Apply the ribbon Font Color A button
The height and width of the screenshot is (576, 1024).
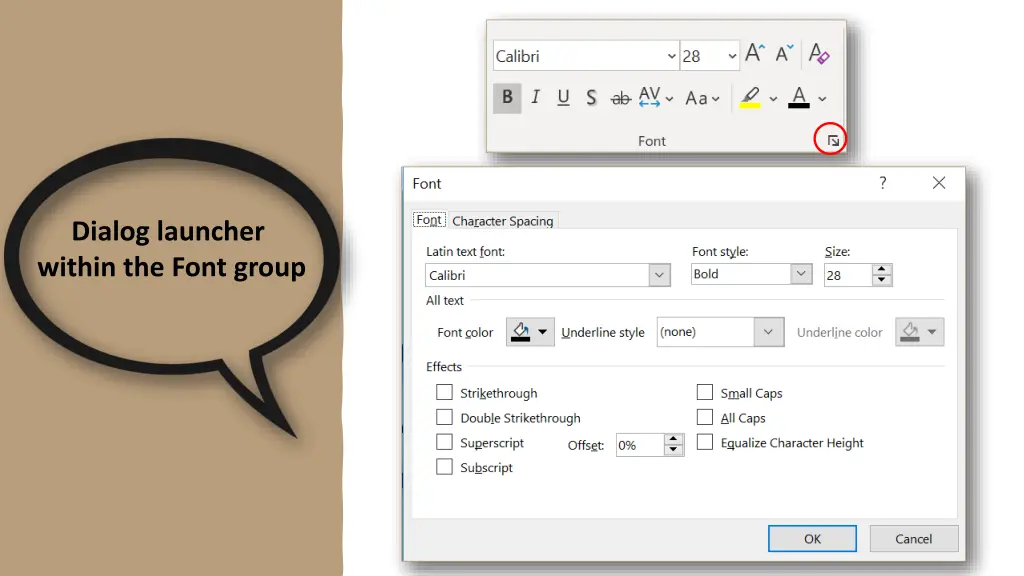pyautogui.click(x=799, y=98)
